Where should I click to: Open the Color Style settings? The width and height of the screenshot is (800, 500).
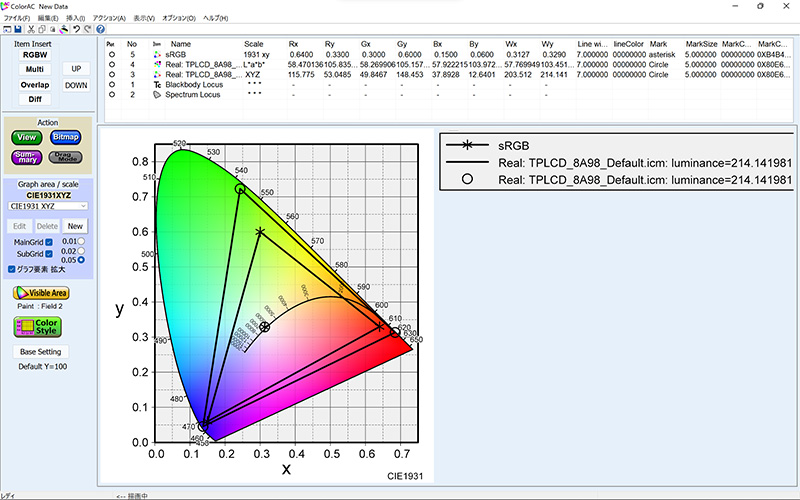(37, 327)
